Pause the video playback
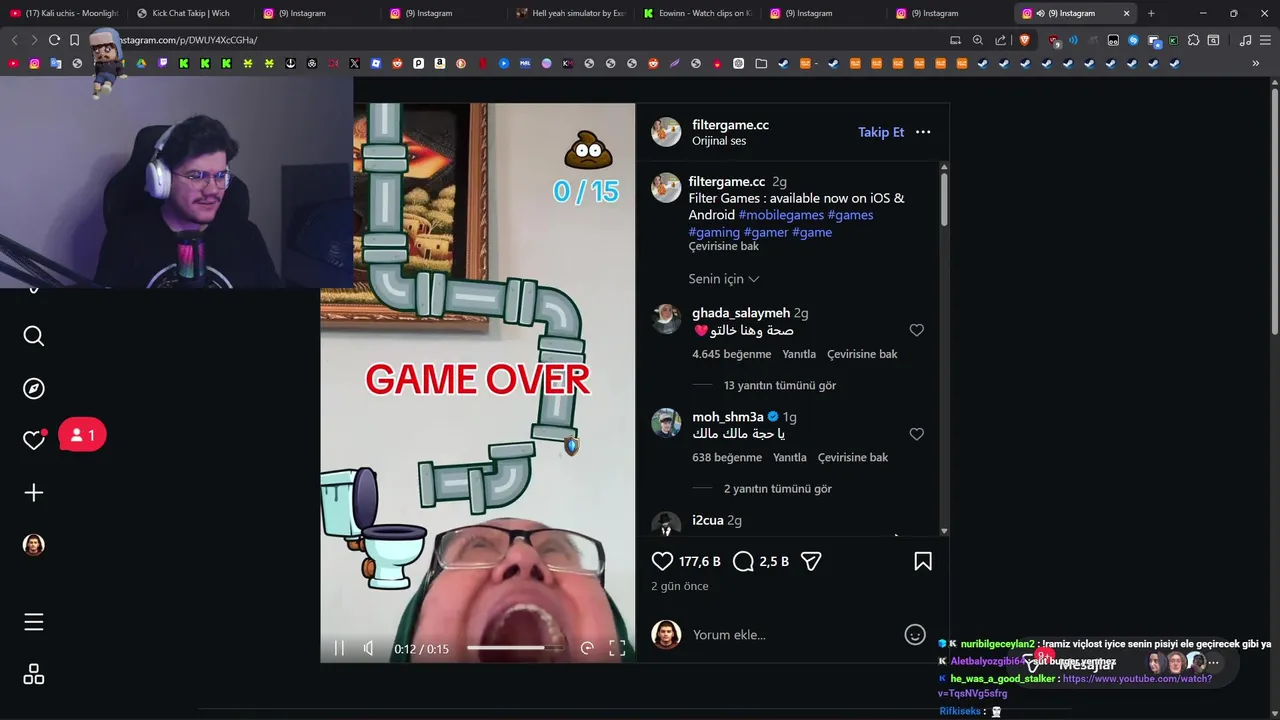Screen dimensions: 1280x720 pyautogui.click(x=339, y=648)
